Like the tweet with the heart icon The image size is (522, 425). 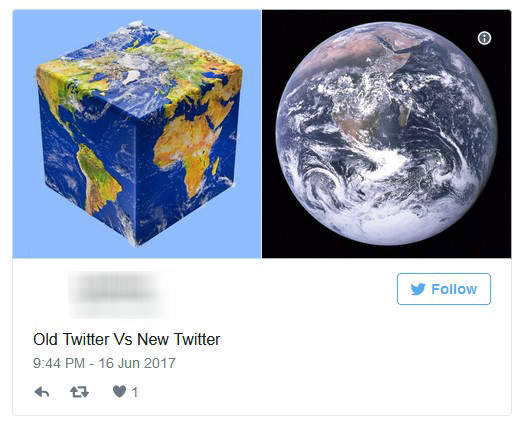(x=119, y=392)
